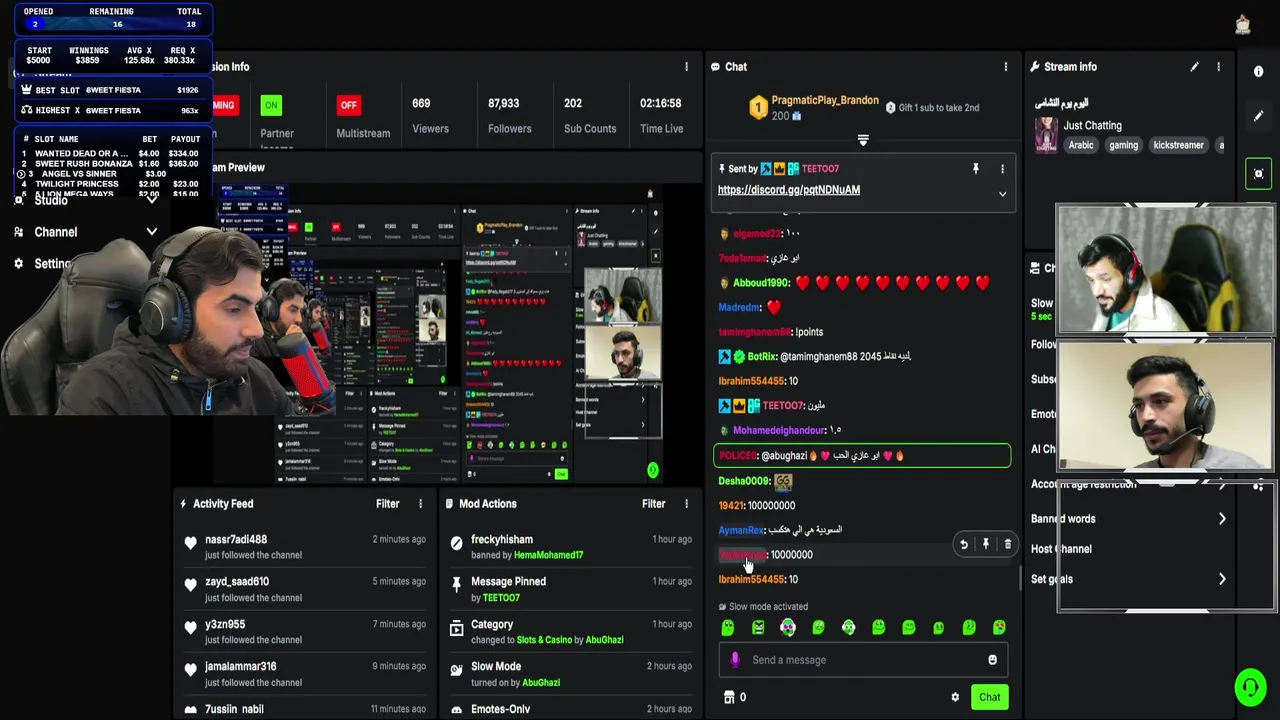The width and height of the screenshot is (1280, 720).
Task: Open the Activity Feed Filter dropdown
Action: click(x=388, y=504)
